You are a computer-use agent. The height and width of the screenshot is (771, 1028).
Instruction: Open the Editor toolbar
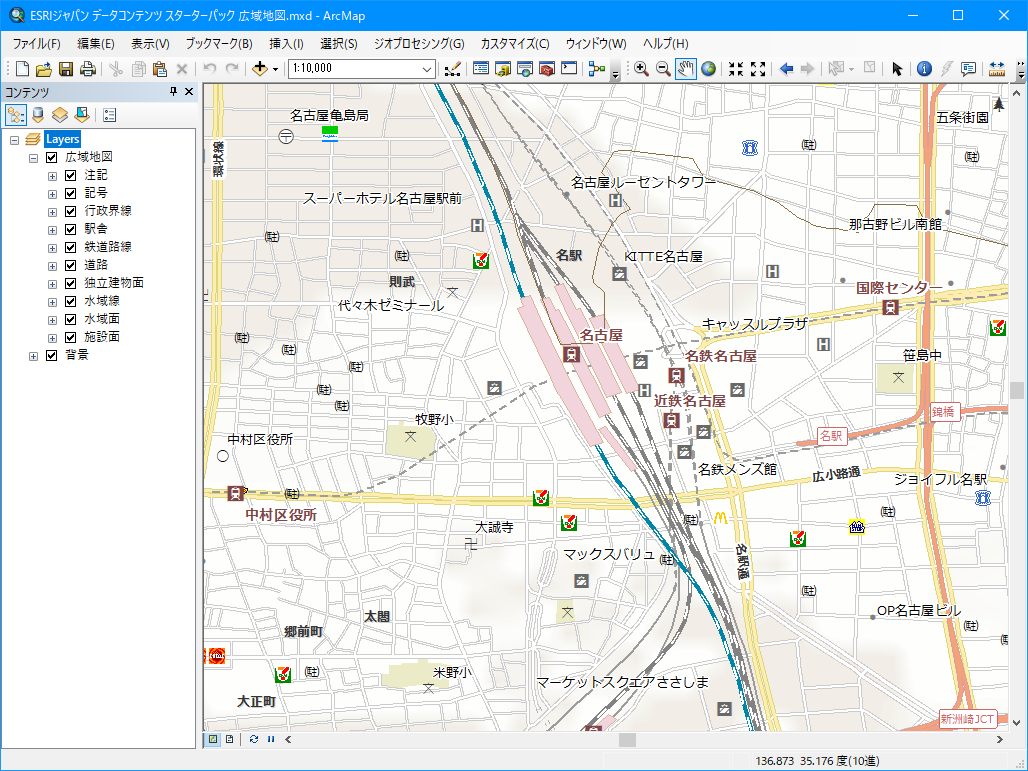pos(452,68)
